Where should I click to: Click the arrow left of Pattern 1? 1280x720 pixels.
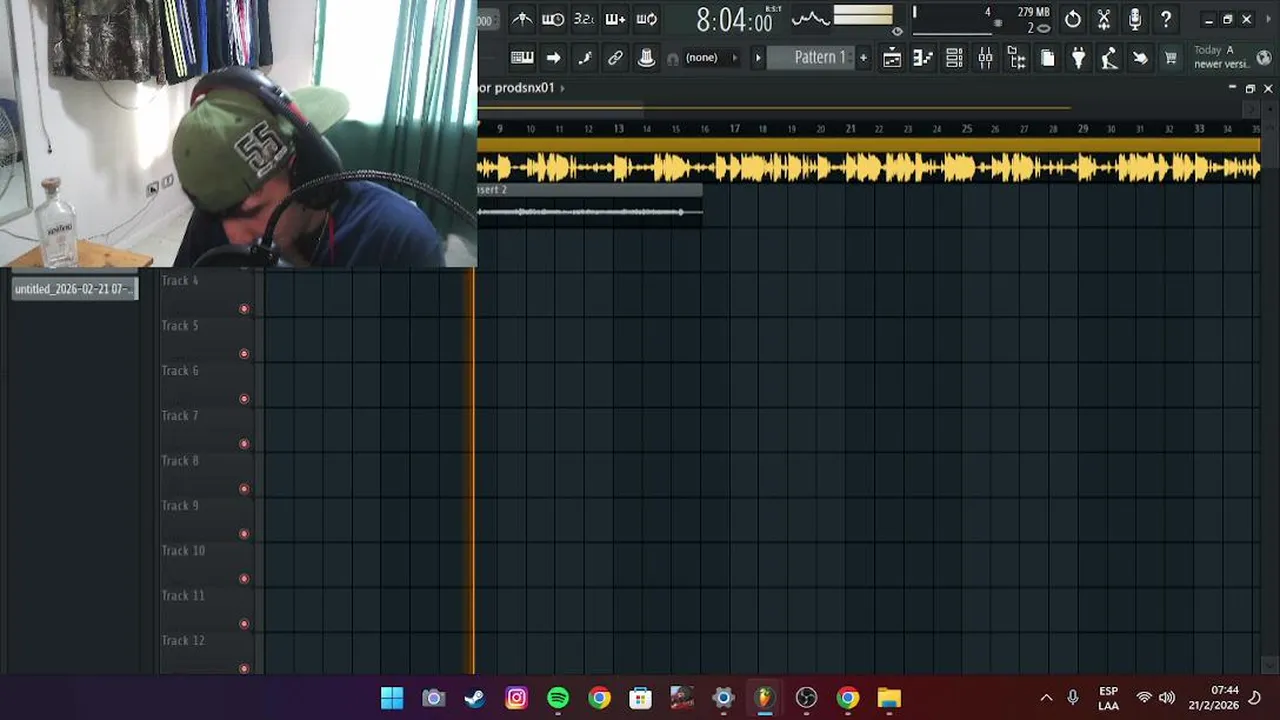(x=758, y=58)
